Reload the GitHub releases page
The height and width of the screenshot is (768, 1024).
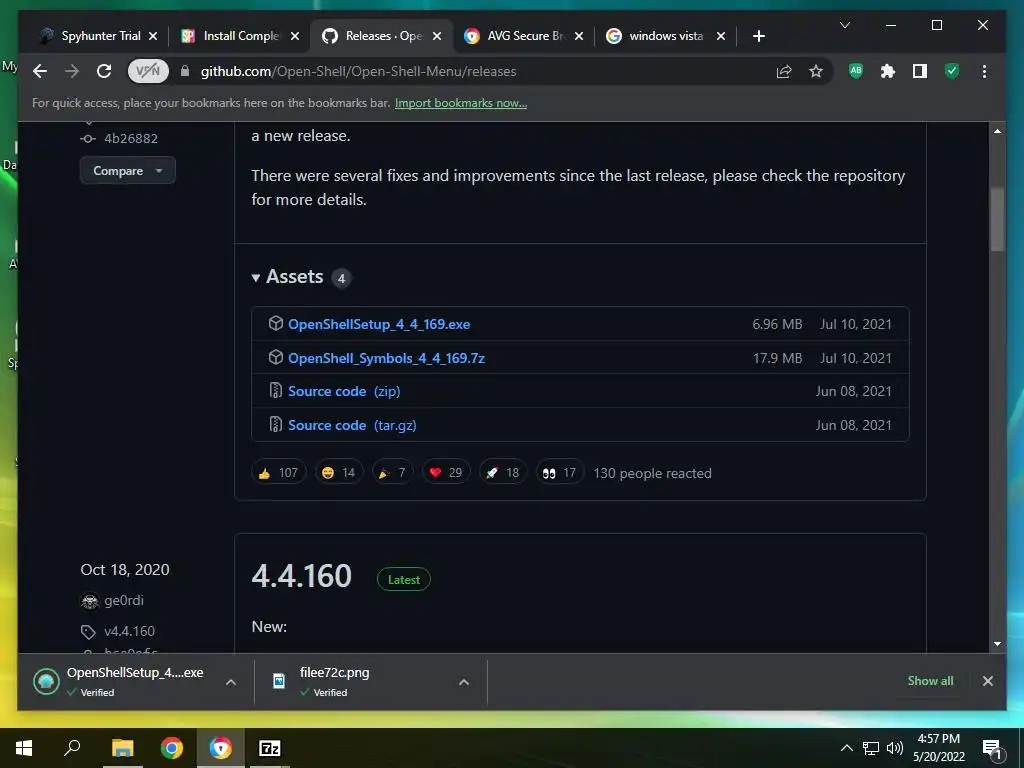(104, 71)
